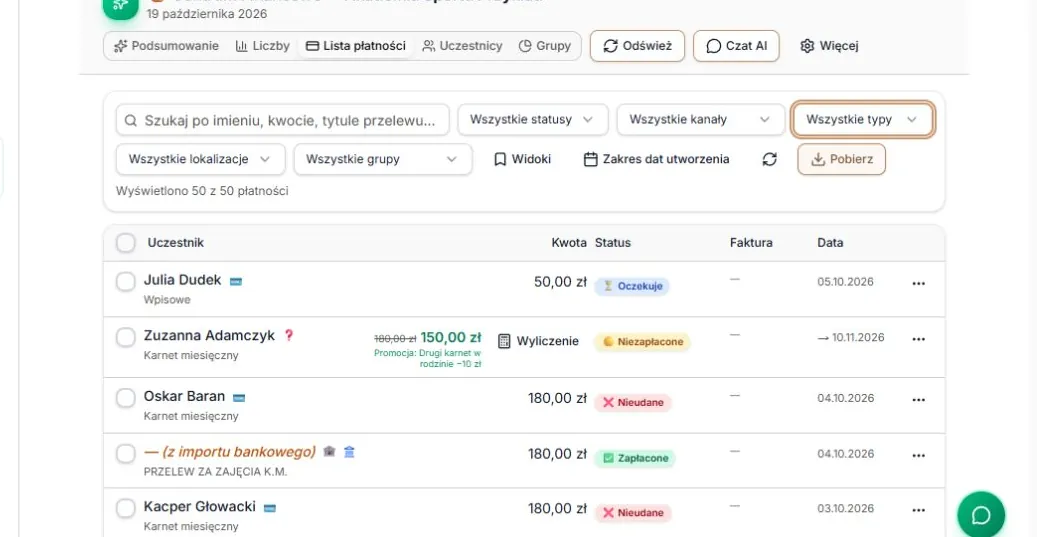Open saved Widoki
Image resolution: width=1037 pixels, height=537 pixels.
tap(522, 159)
